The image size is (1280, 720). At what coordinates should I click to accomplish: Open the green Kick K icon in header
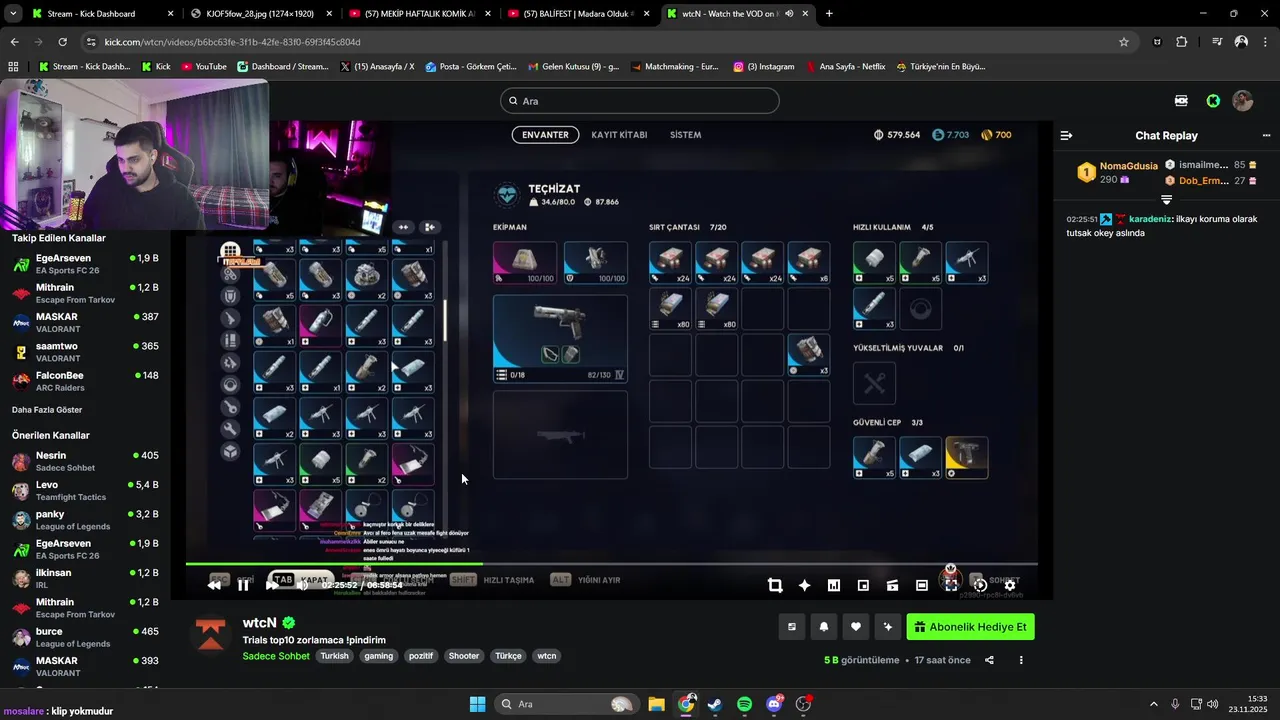click(1213, 101)
